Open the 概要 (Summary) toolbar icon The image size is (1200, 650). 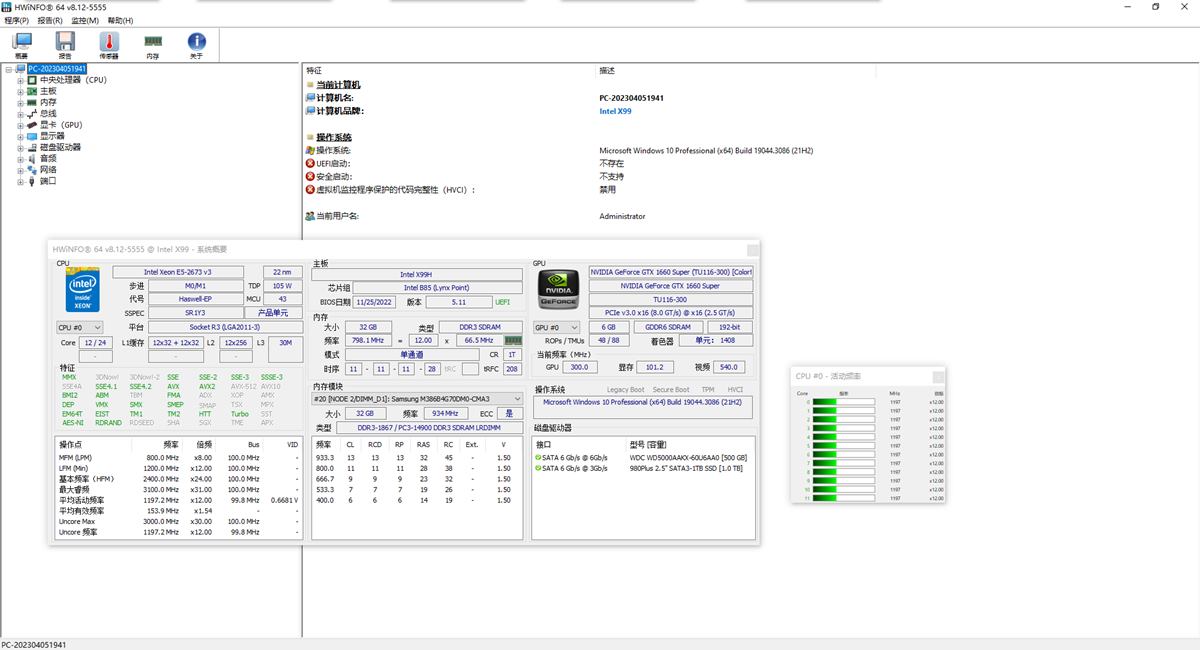22,45
